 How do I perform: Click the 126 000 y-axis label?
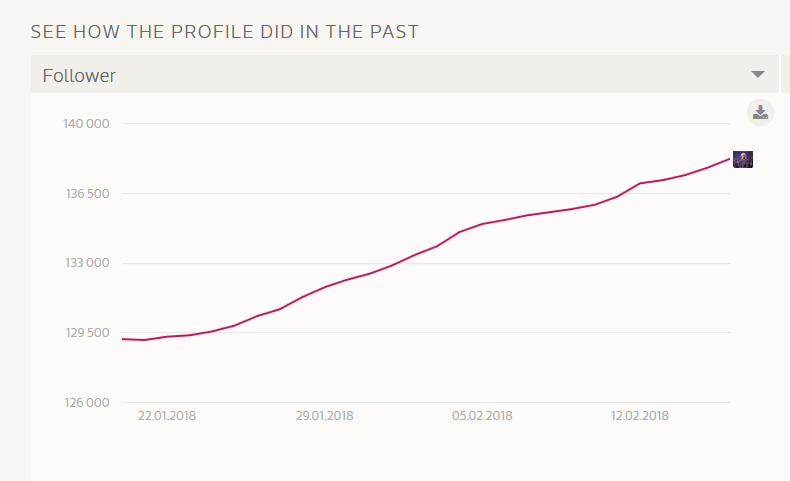(x=85, y=402)
